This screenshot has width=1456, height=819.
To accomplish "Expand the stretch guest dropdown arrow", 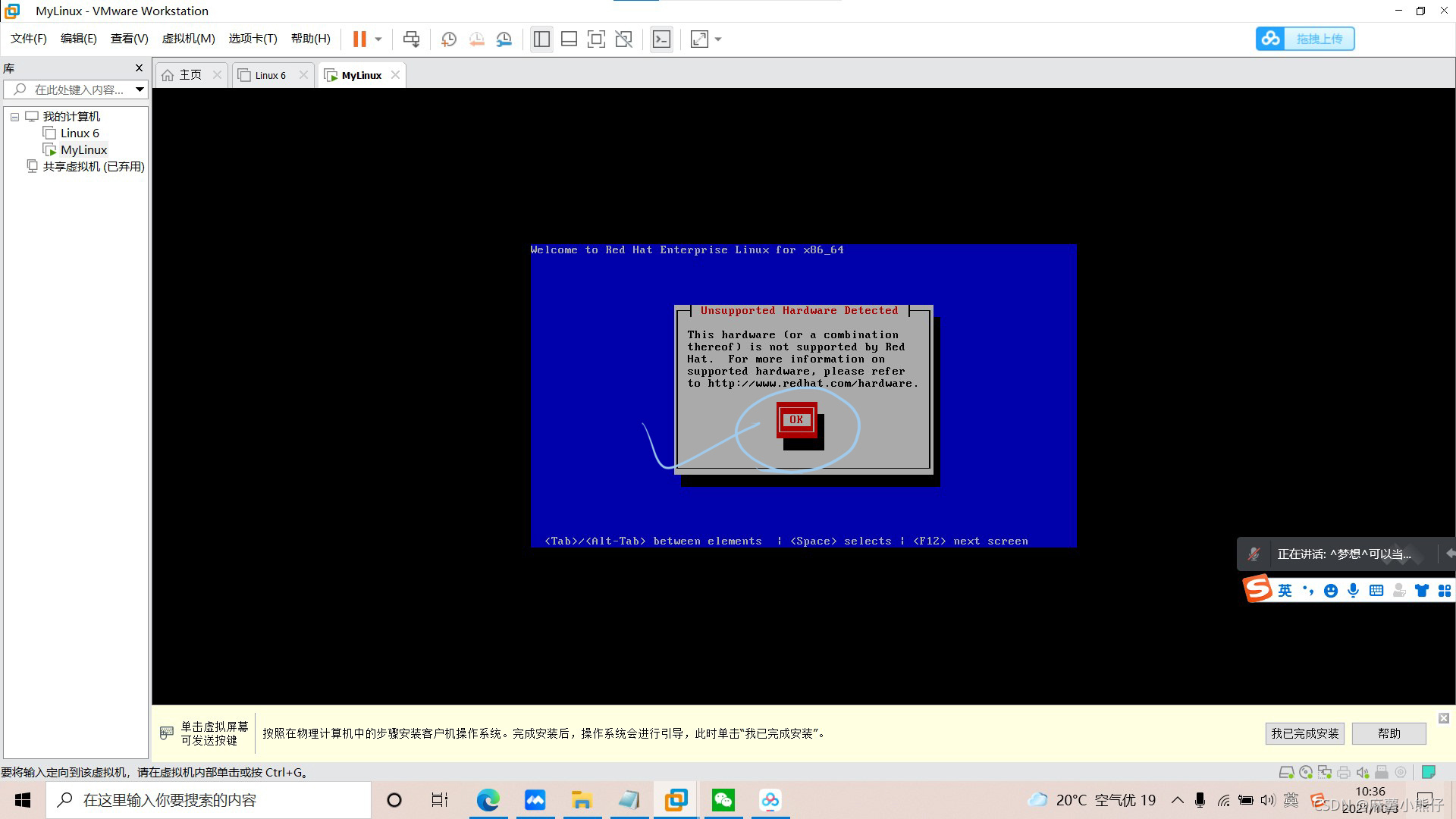I will click(x=718, y=39).
